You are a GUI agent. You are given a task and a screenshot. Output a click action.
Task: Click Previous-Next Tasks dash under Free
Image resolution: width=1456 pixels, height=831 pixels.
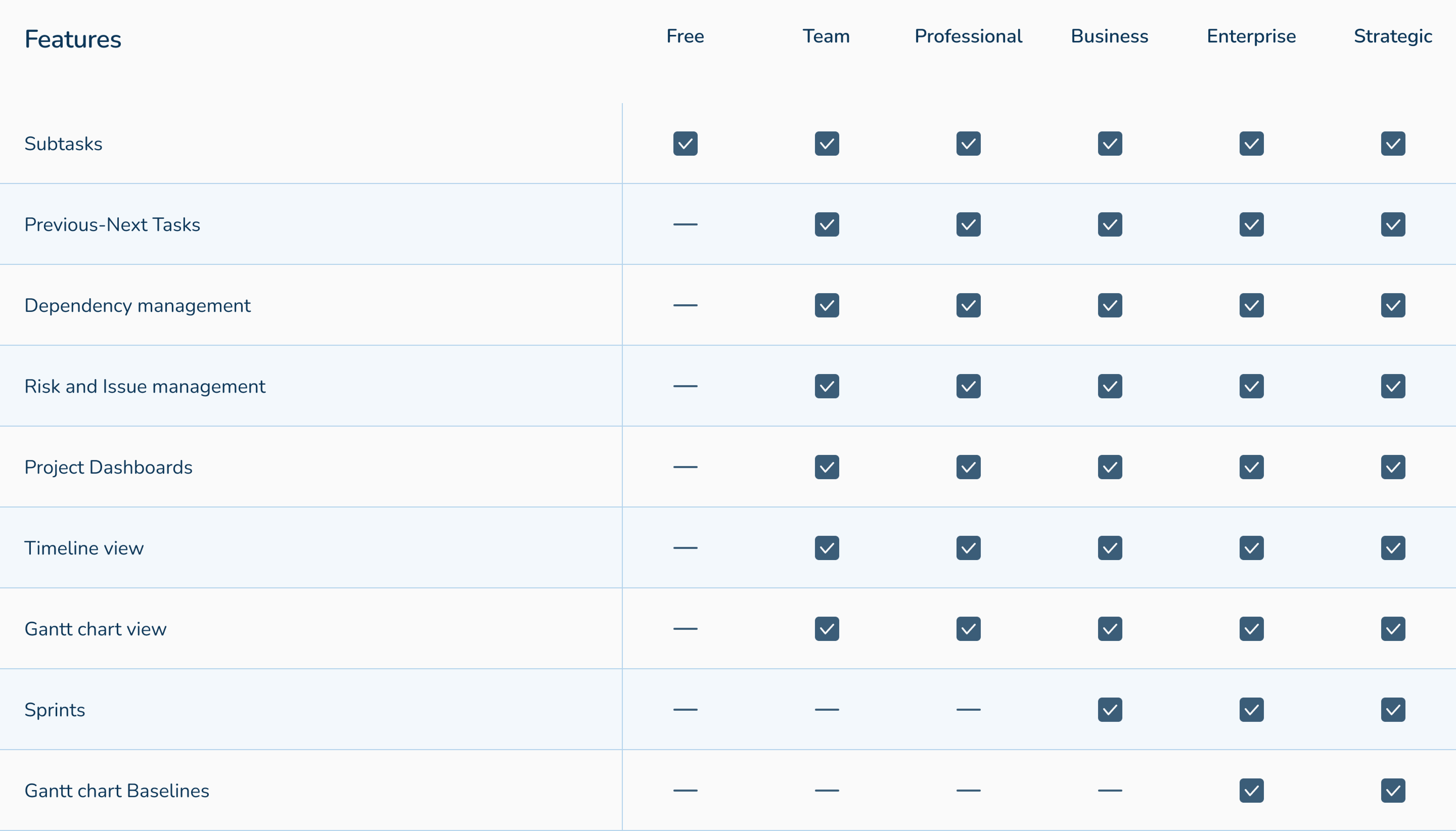pos(685,224)
